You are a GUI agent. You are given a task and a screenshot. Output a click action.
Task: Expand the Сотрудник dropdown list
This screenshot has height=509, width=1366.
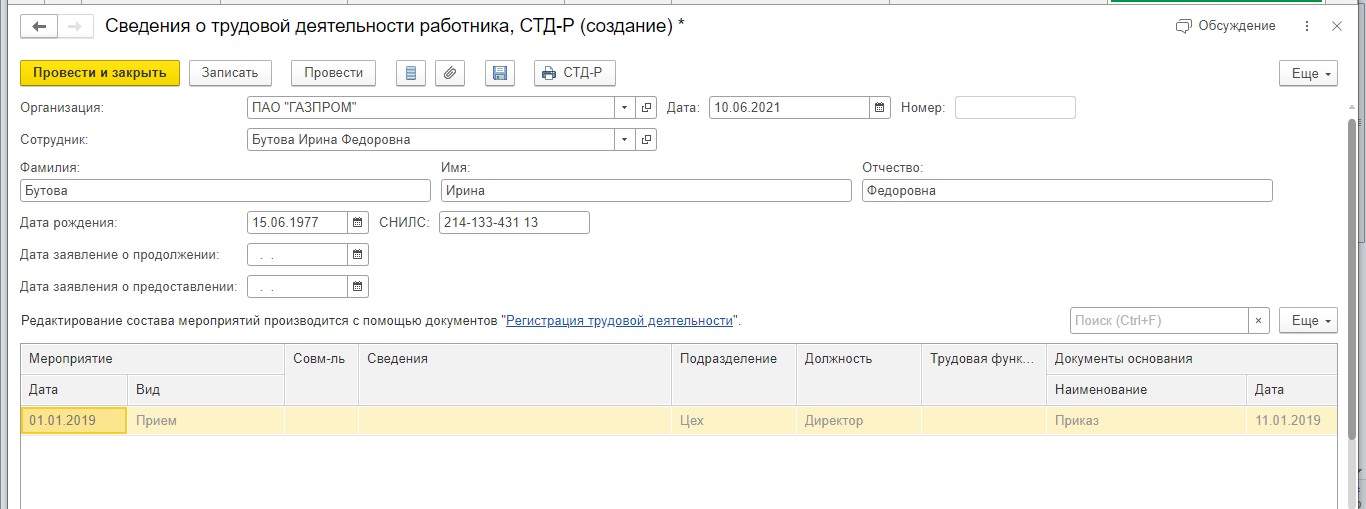tap(624, 140)
